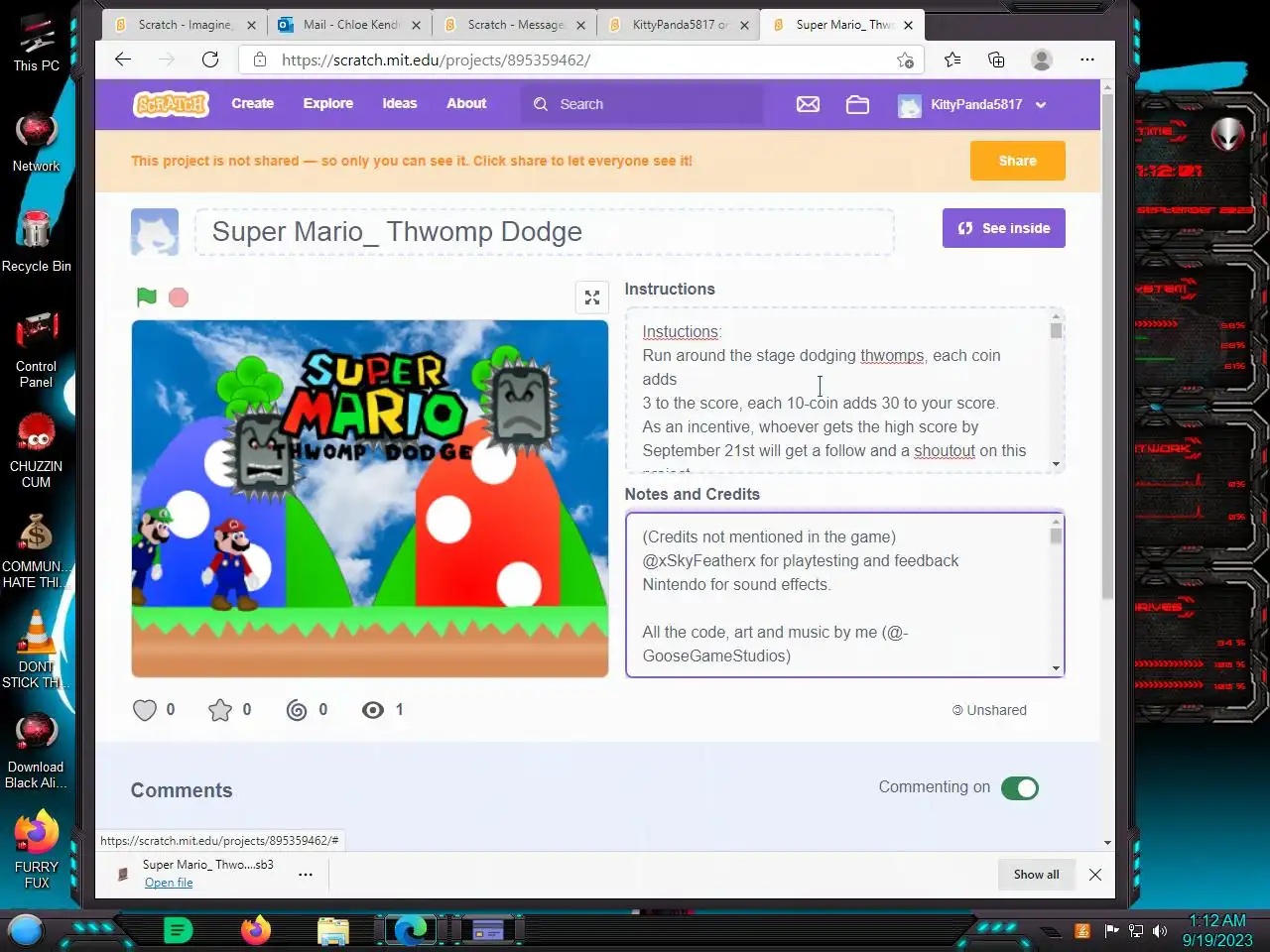Image resolution: width=1270 pixels, height=952 pixels.
Task: Switch to Mail - Chloe Kendall tab
Action: click(349, 25)
